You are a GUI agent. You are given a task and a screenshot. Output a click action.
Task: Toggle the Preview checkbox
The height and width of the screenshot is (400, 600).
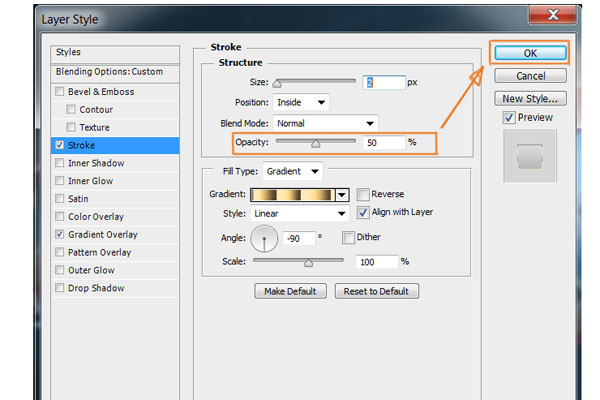pyautogui.click(x=509, y=118)
